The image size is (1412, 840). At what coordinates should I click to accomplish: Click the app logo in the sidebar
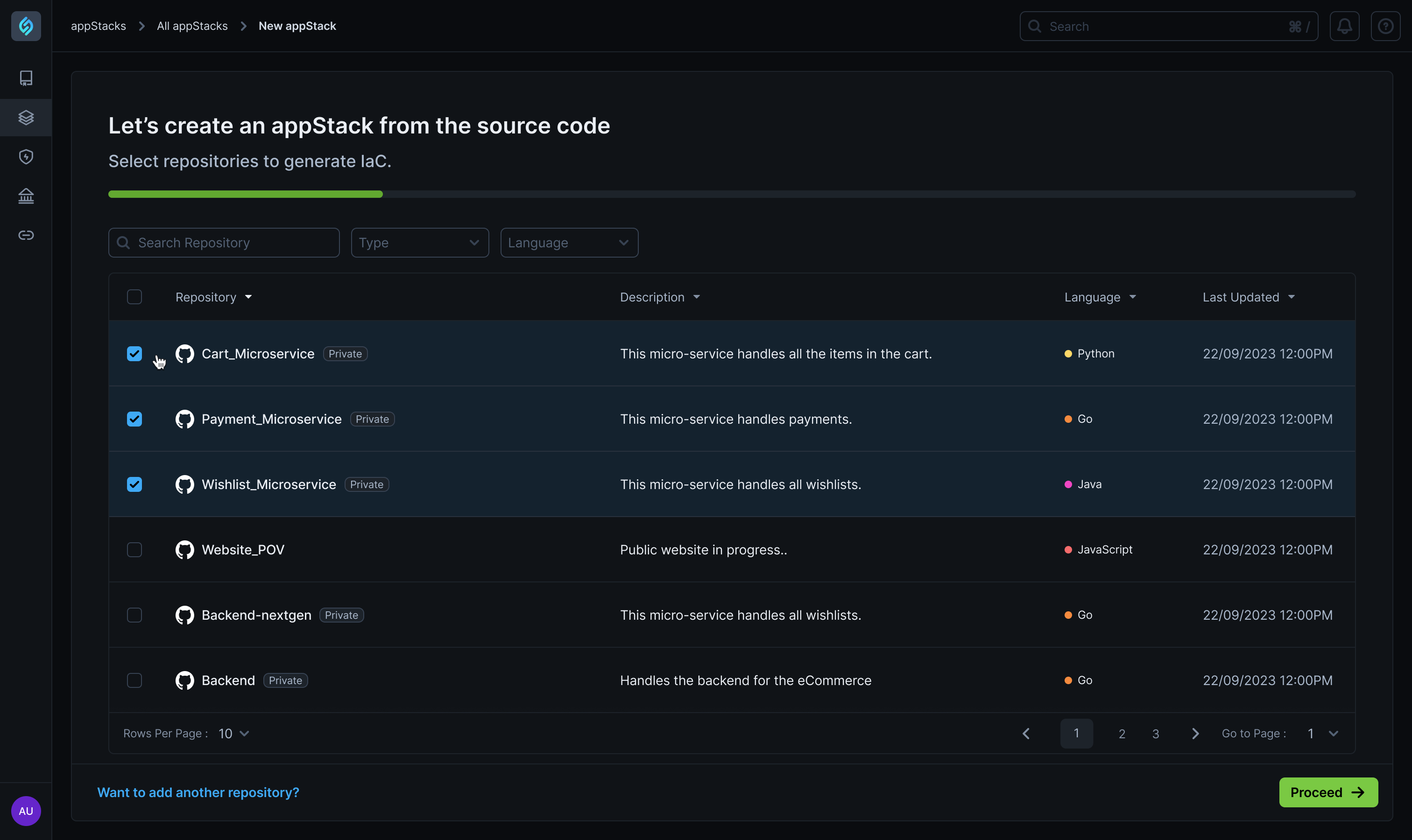tap(26, 26)
